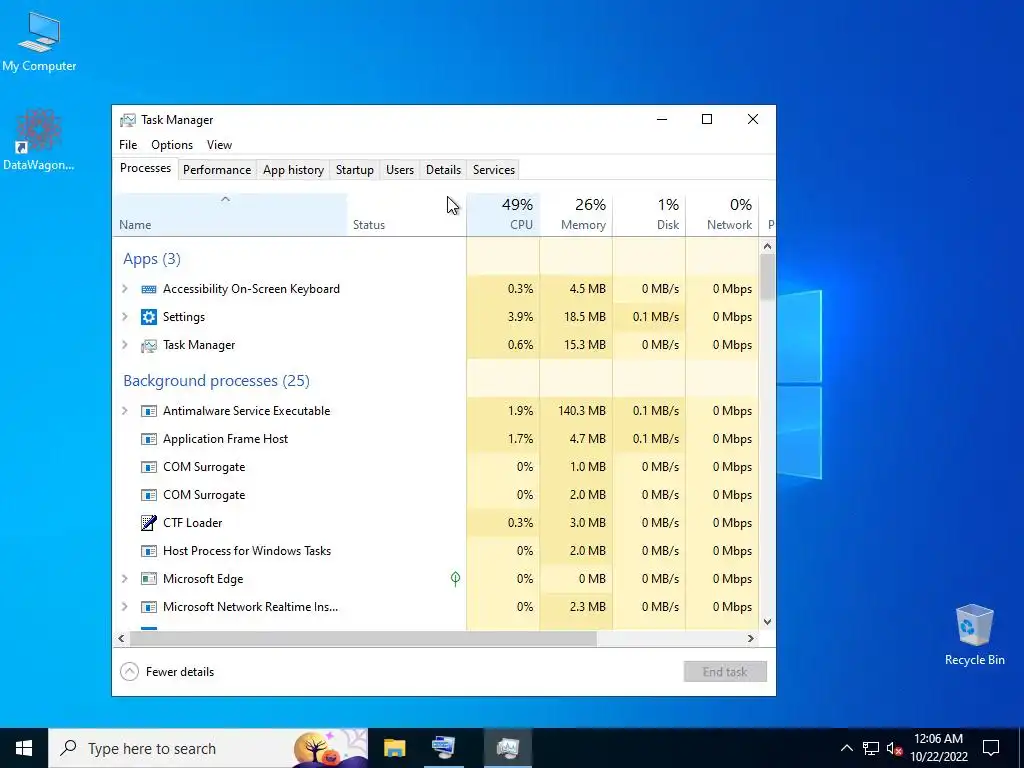Sort by the CPU column header
Viewport: 1024px width, 768px height.
tap(503, 215)
